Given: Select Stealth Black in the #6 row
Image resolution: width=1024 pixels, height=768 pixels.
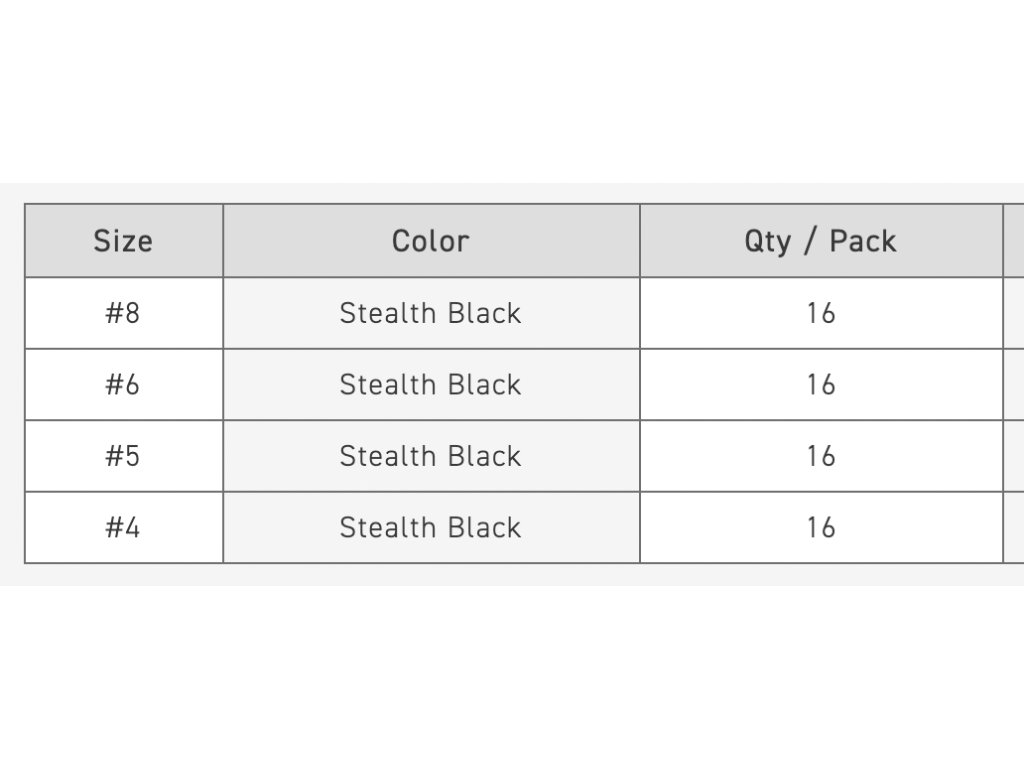Looking at the screenshot, I should click(x=430, y=385).
